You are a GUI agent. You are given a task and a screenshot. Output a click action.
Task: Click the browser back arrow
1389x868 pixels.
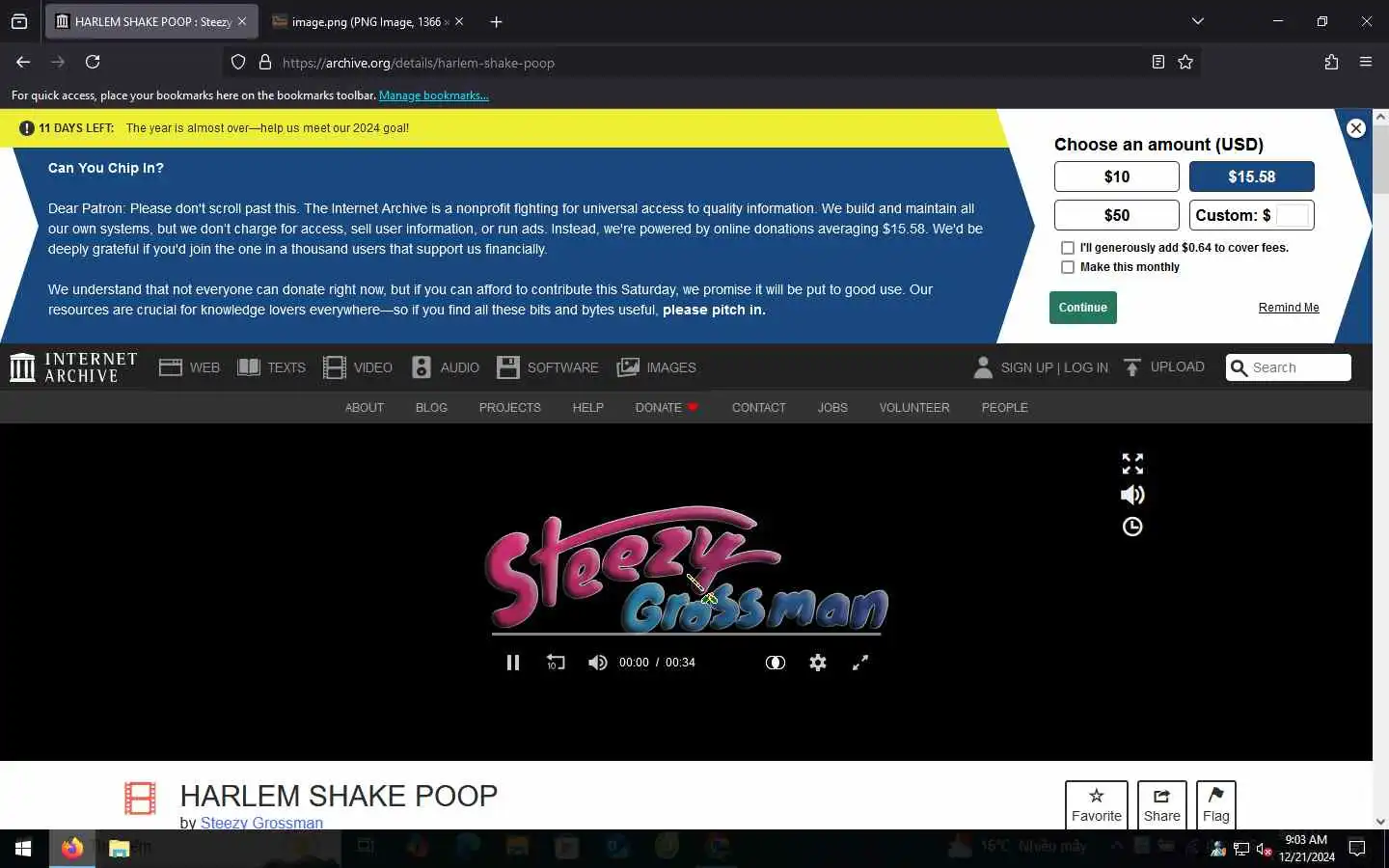point(23,62)
